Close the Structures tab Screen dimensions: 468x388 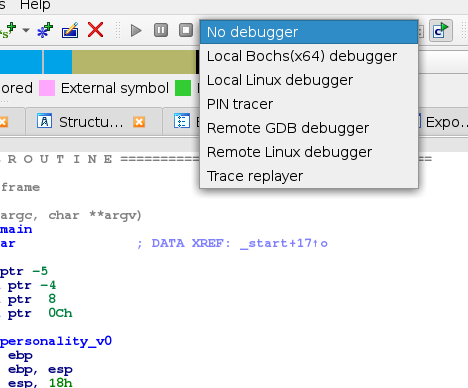(139, 122)
